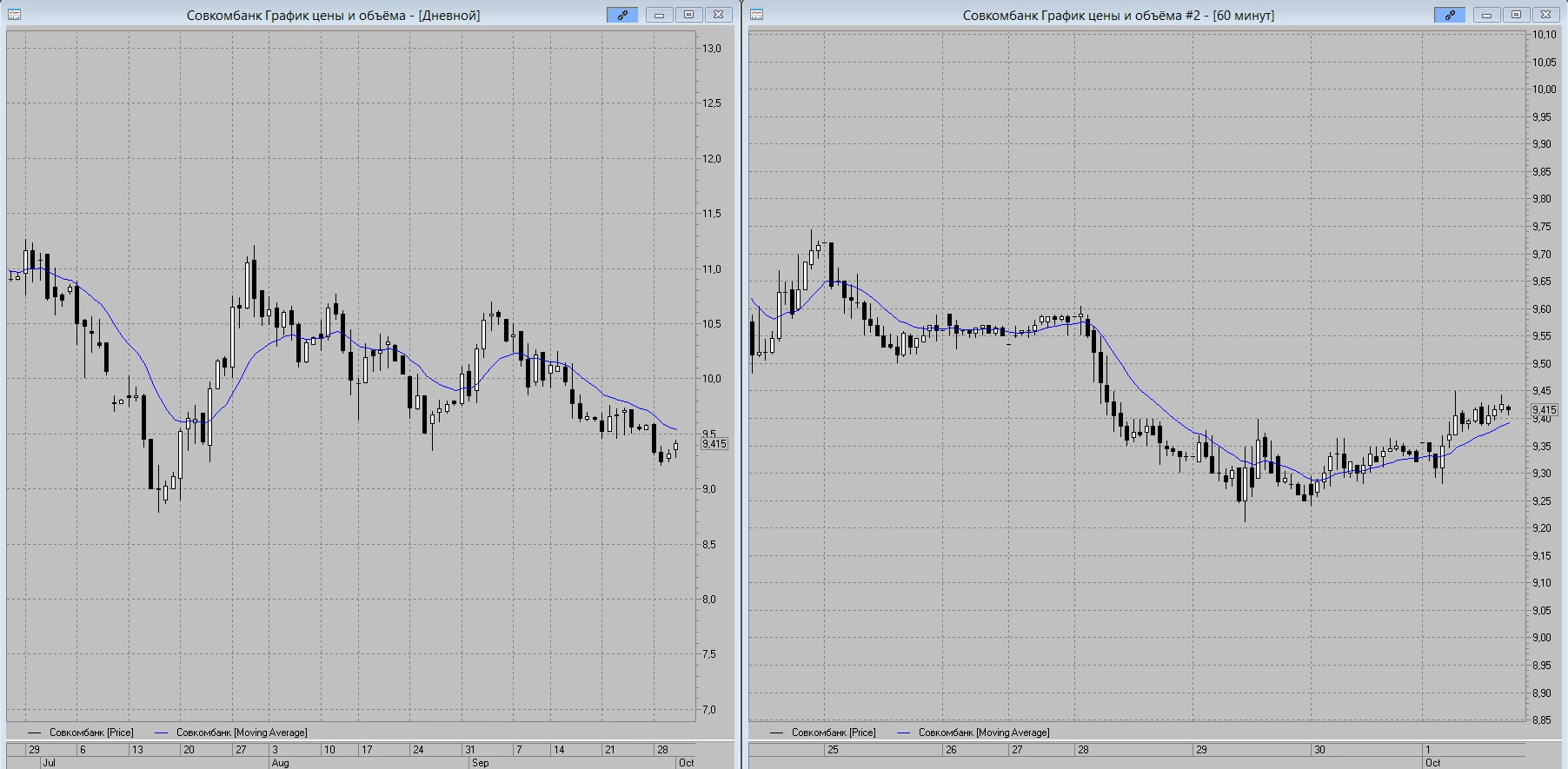Viewport: 1568px width, 769px height.
Task: Click the 8,85 price label on the 60-minute chart axis
Action: pos(1542,720)
